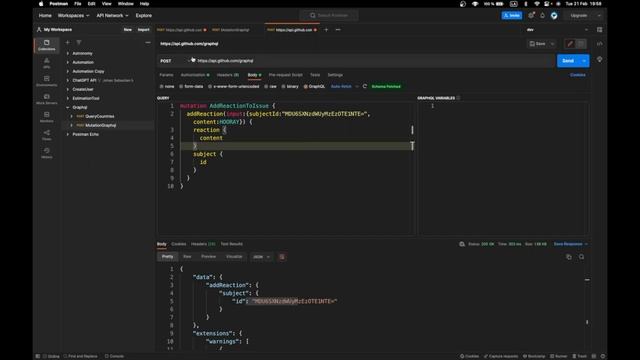
Task: Open the code snippet panel icon
Action: [600, 44]
